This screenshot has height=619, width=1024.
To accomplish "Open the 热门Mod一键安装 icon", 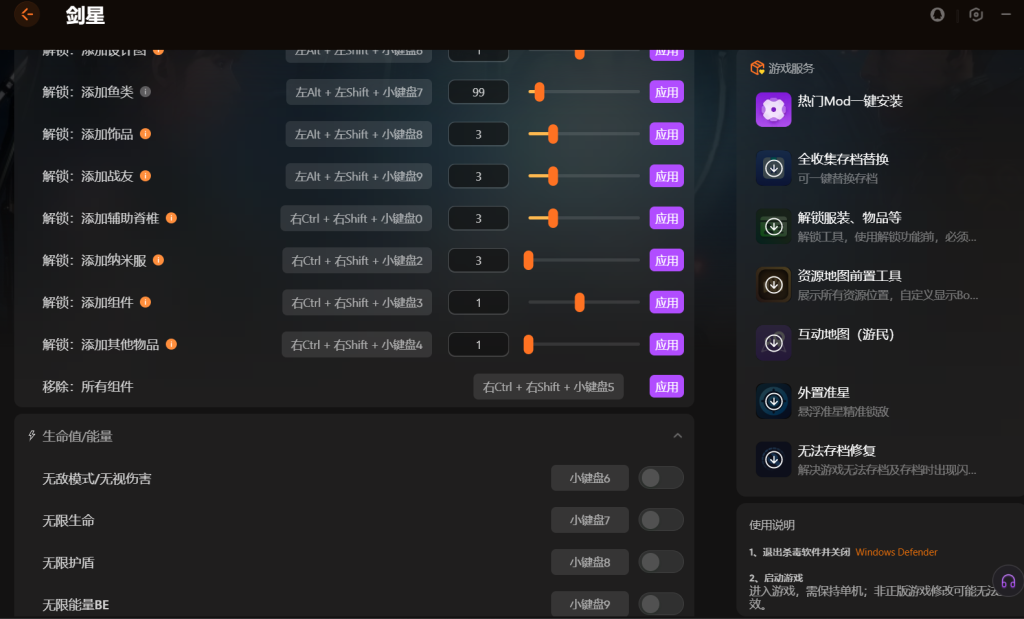I will 773,110.
